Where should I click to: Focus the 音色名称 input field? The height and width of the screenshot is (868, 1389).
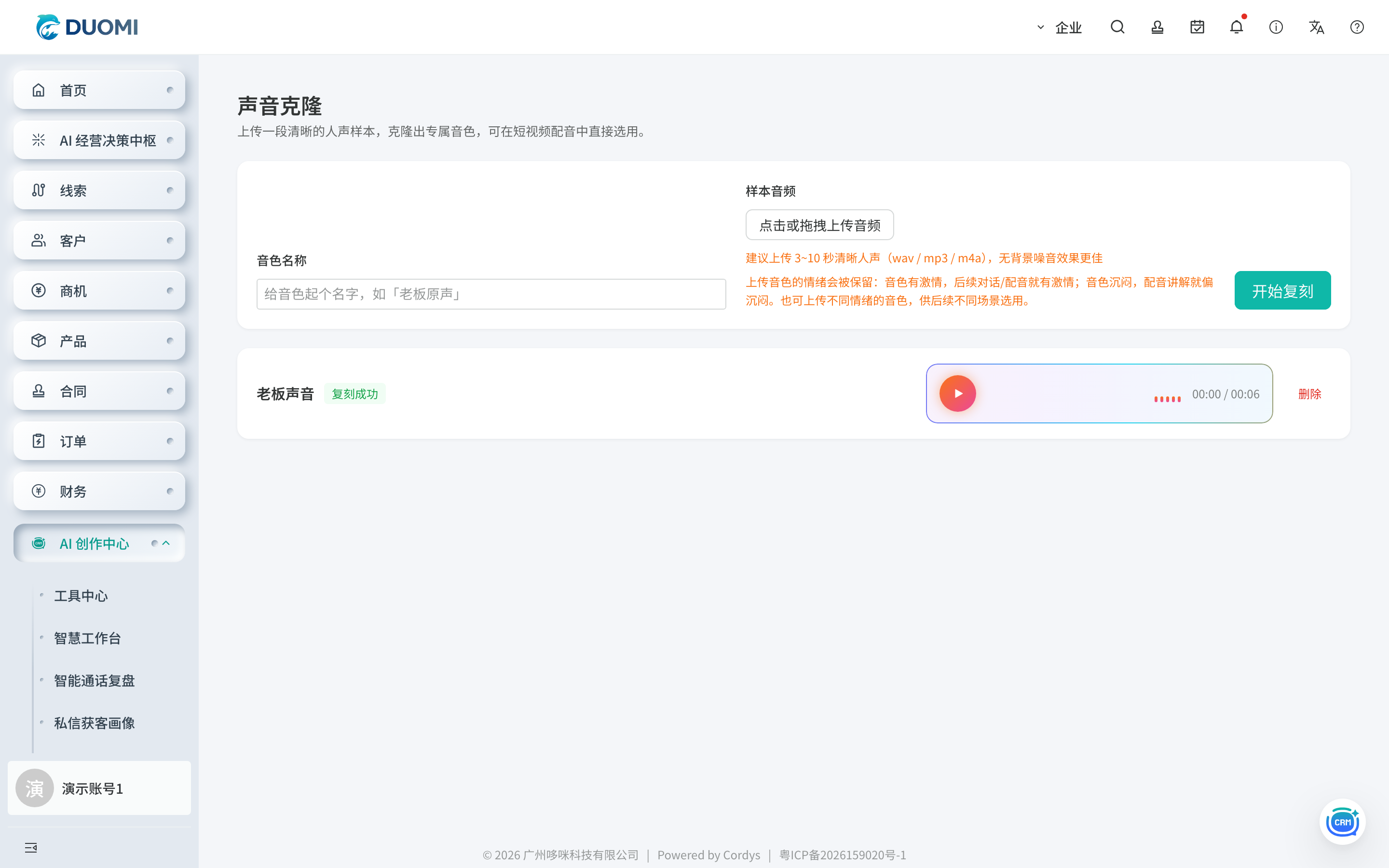491,294
